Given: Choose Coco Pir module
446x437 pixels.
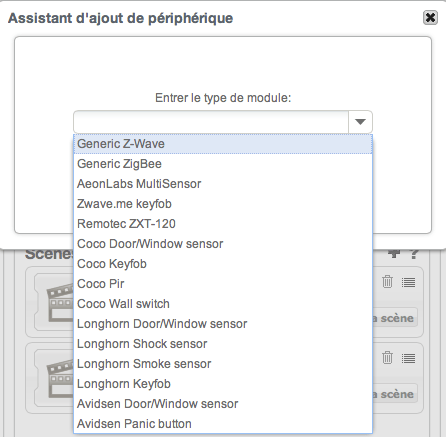Looking at the screenshot, I should click(223, 284).
